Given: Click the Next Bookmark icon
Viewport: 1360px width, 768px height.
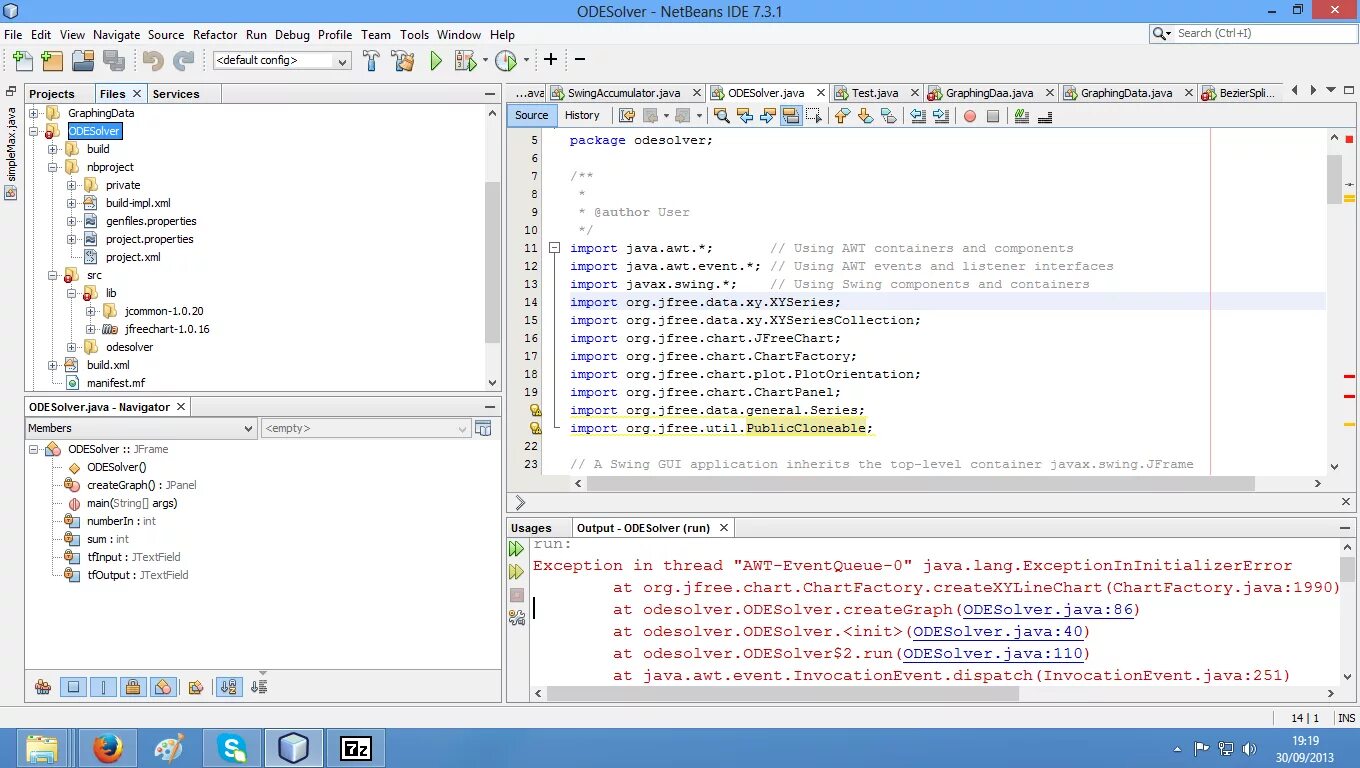Looking at the screenshot, I should coord(865,116).
